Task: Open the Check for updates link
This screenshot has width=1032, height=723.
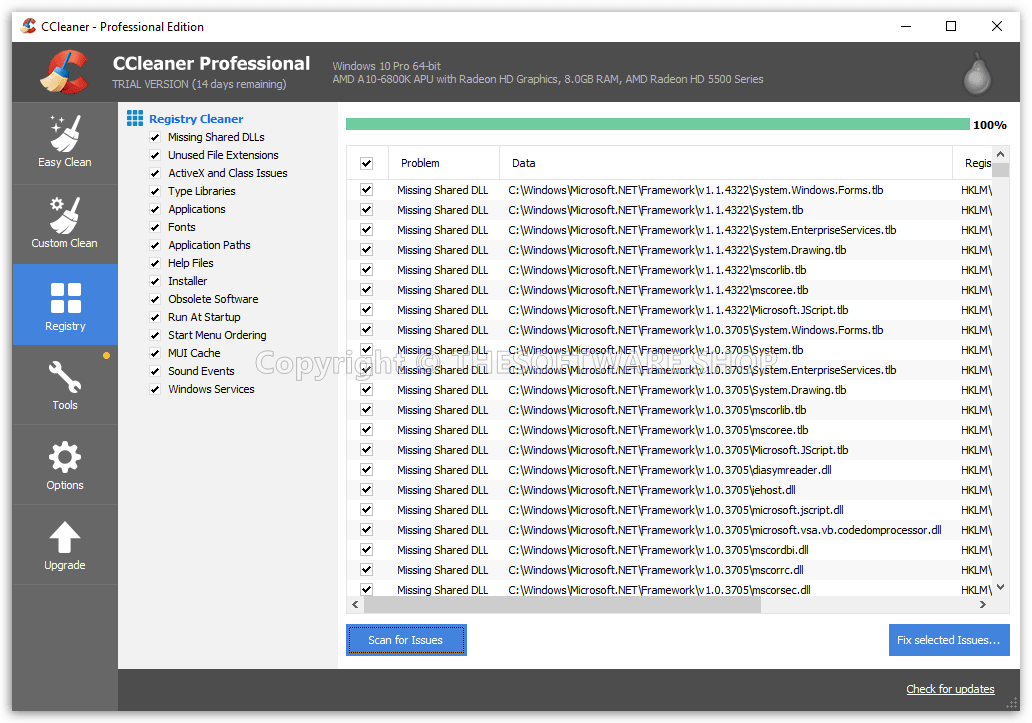Action: click(x=950, y=689)
